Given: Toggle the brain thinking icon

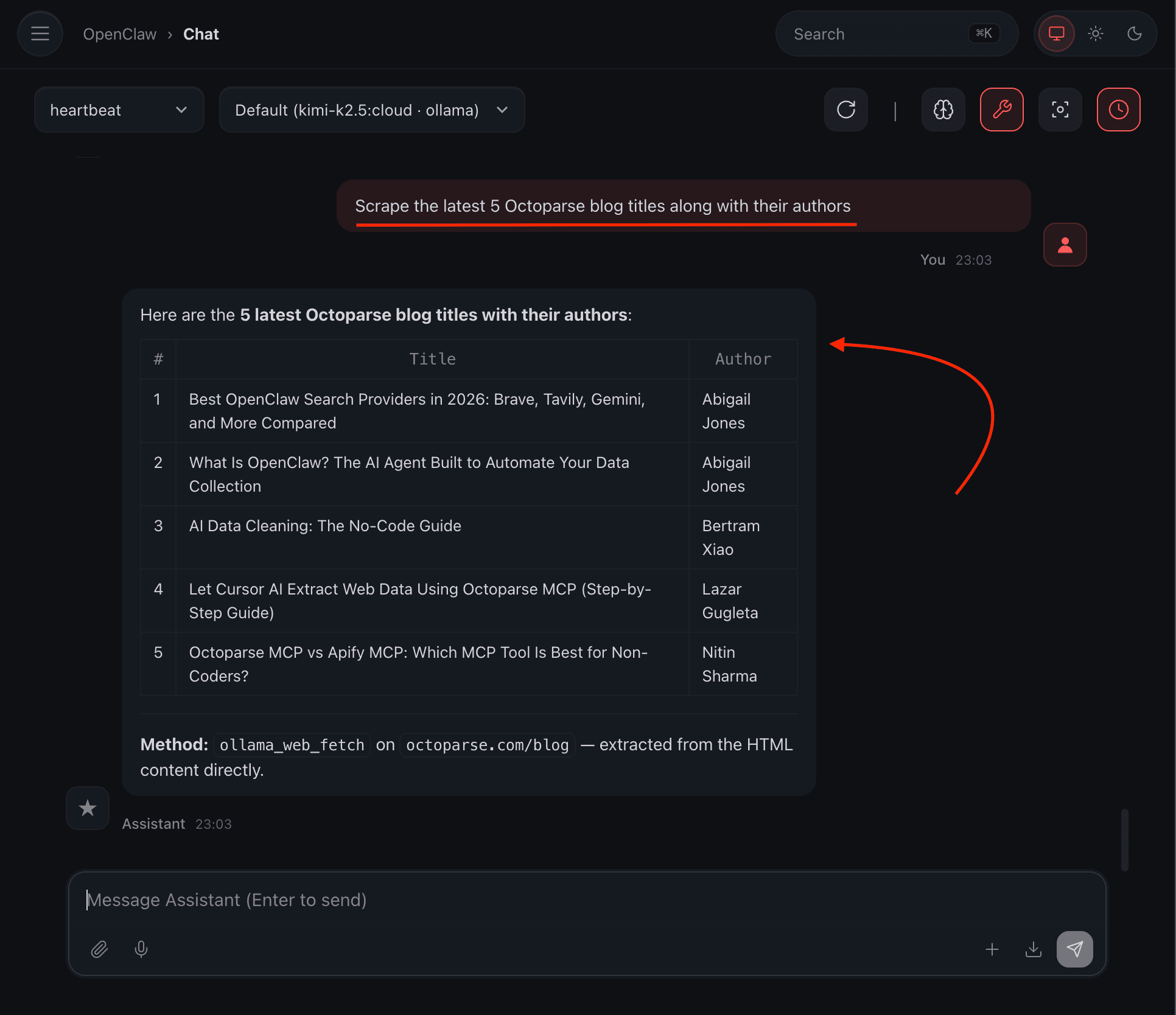Looking at the screenshot, I should (943, 110).
